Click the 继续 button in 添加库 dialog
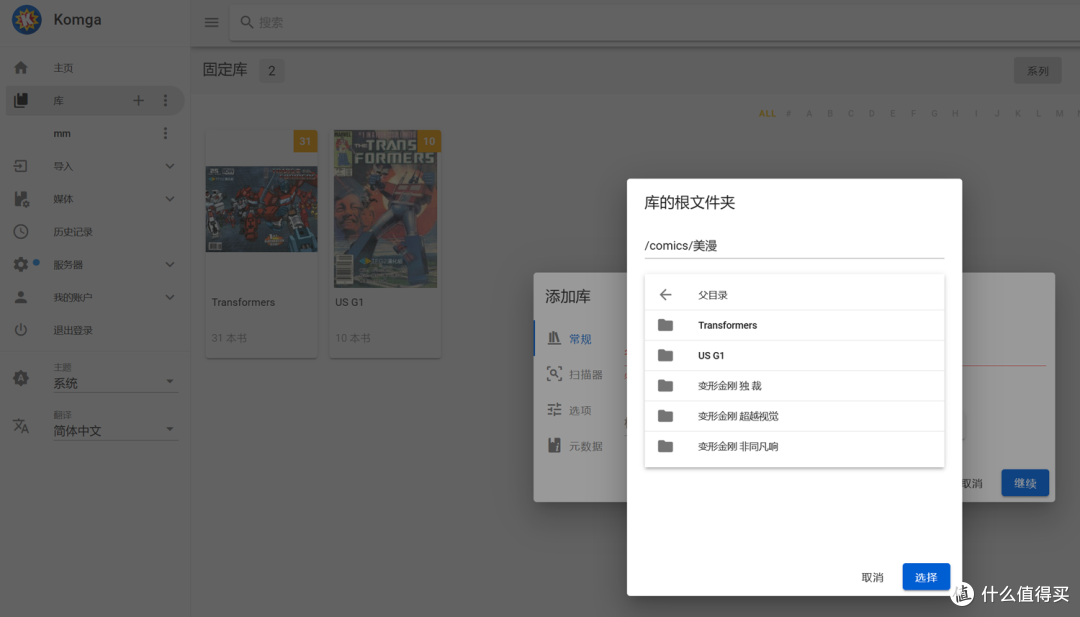The image size is (1080, 617). [1025, 483]
